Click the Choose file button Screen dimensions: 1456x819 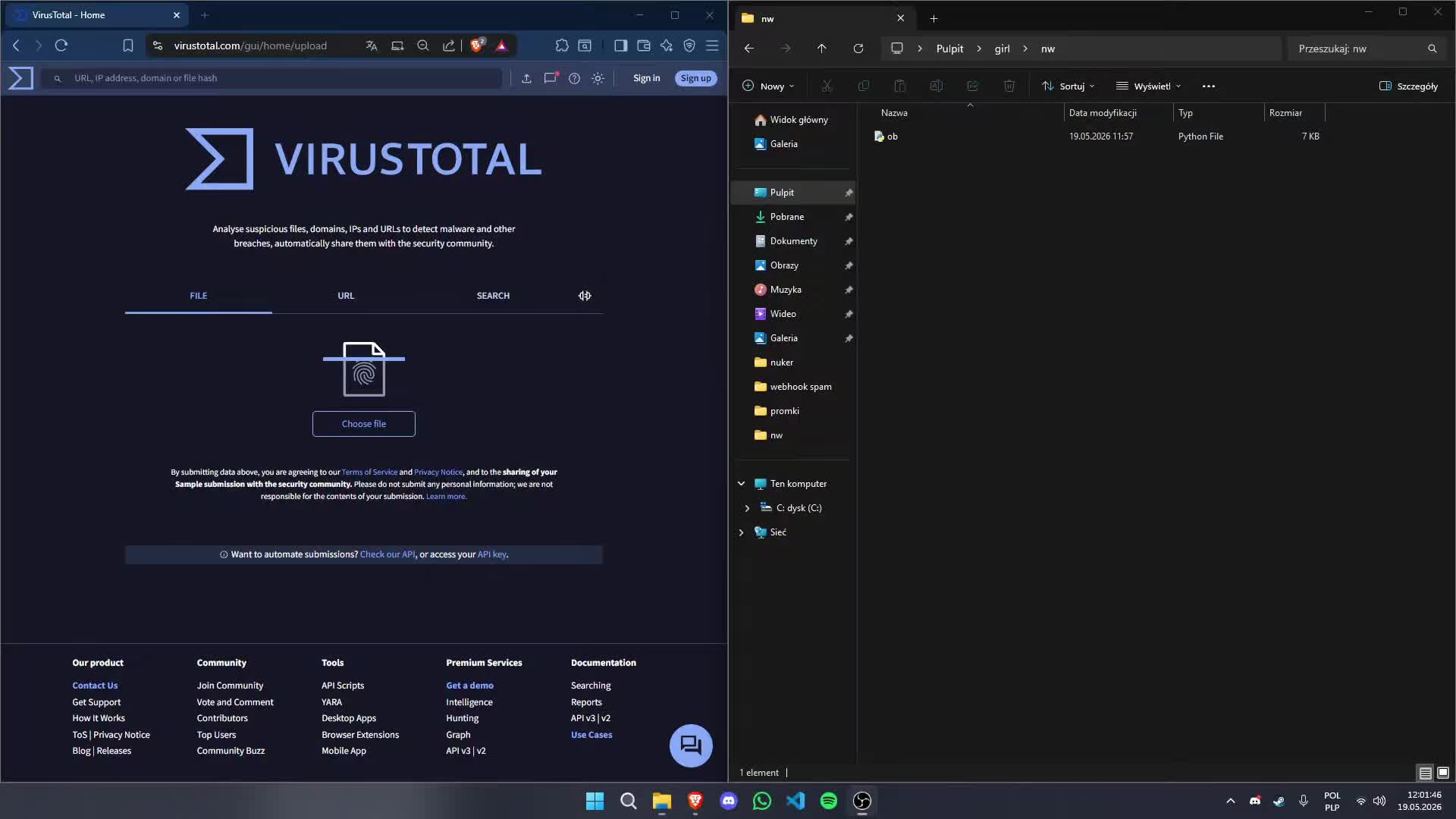[364, 424]
